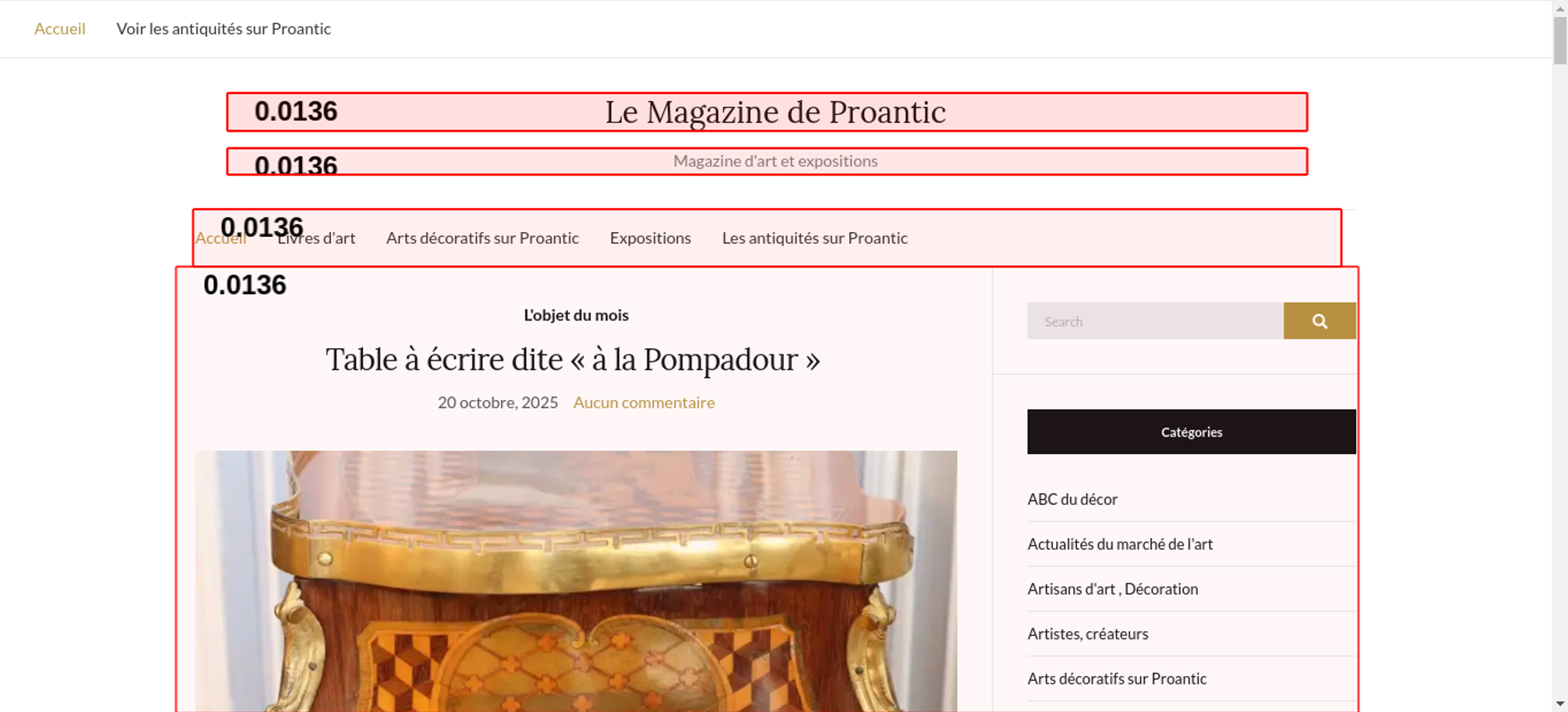
Task: Open Les antiquités sur Proantic in navigation bar
Action: click(x=815, y=238)
